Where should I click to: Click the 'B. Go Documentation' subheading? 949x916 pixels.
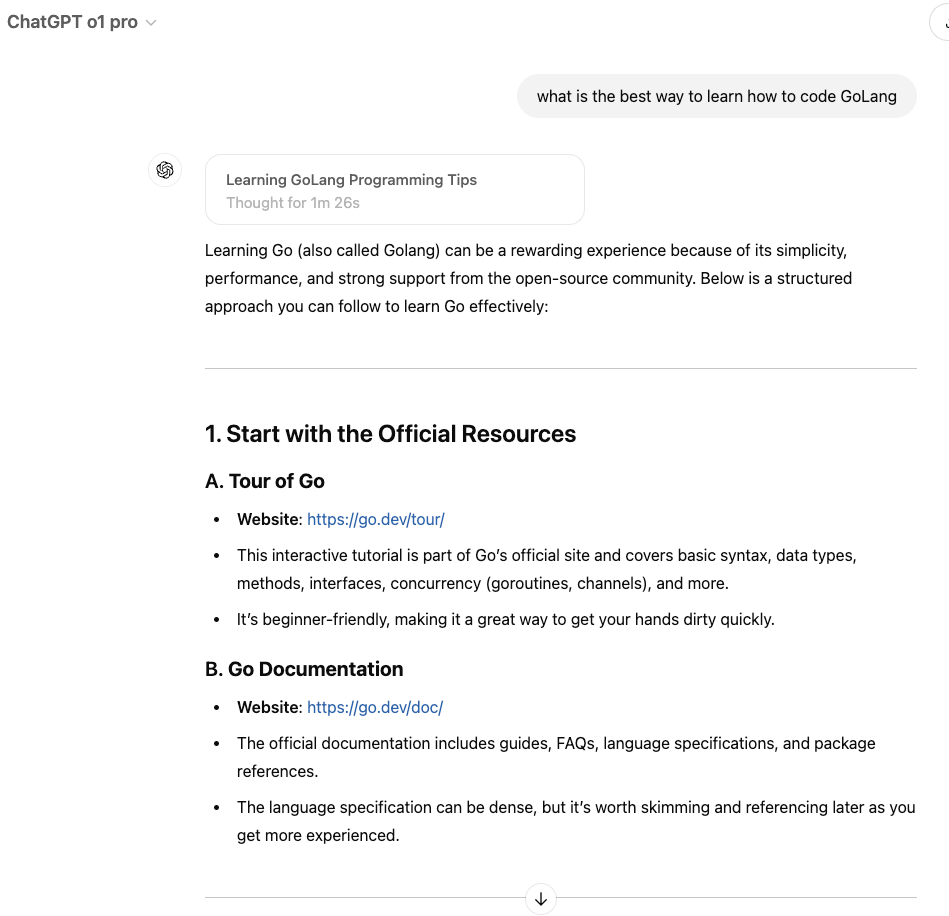(x=304, y=669)
